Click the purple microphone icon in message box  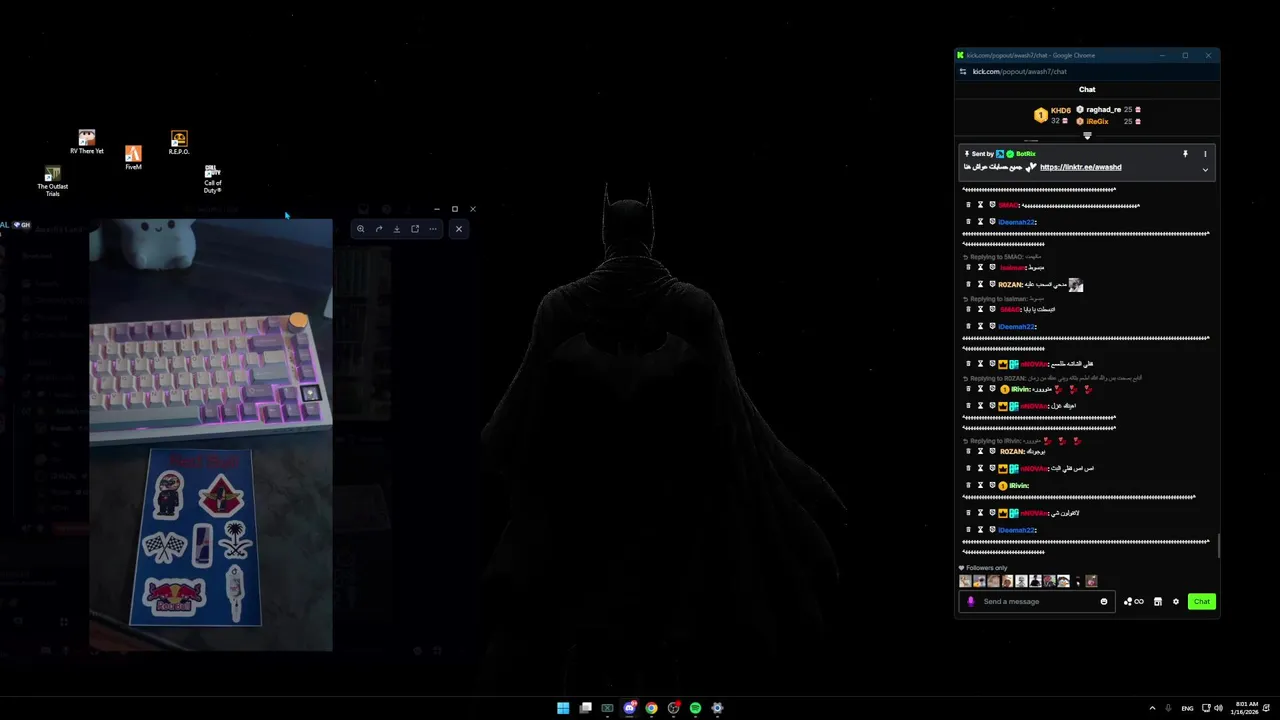point(970,602)
